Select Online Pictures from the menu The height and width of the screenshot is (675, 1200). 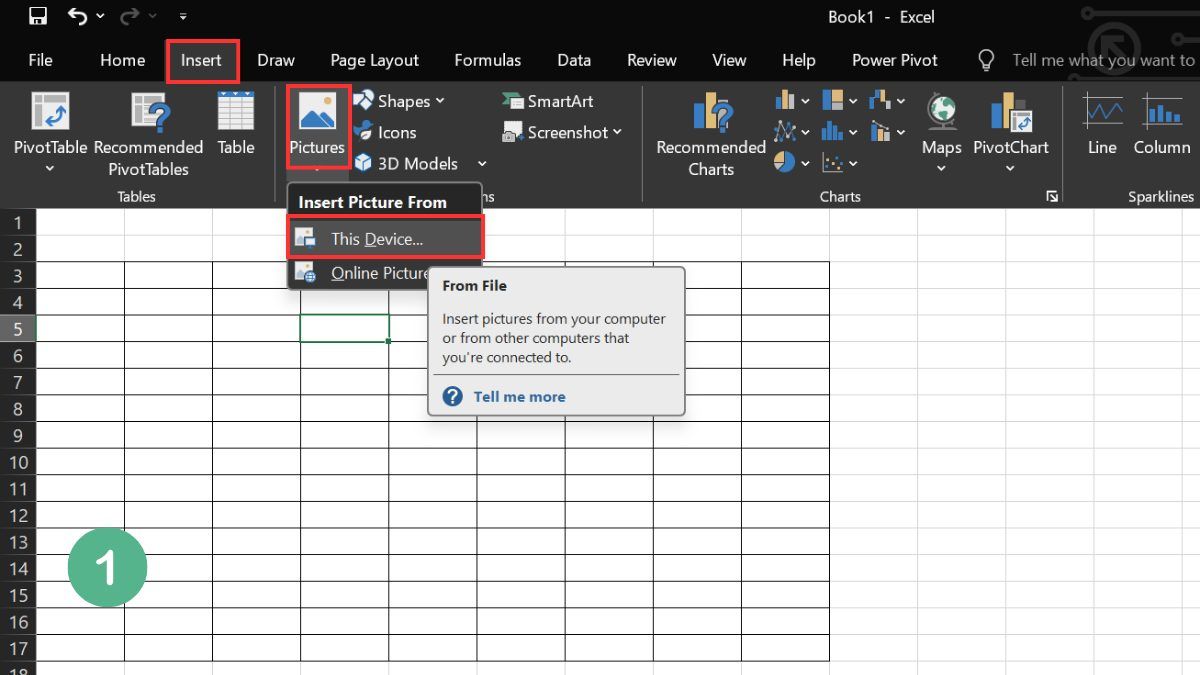(377, 273)
